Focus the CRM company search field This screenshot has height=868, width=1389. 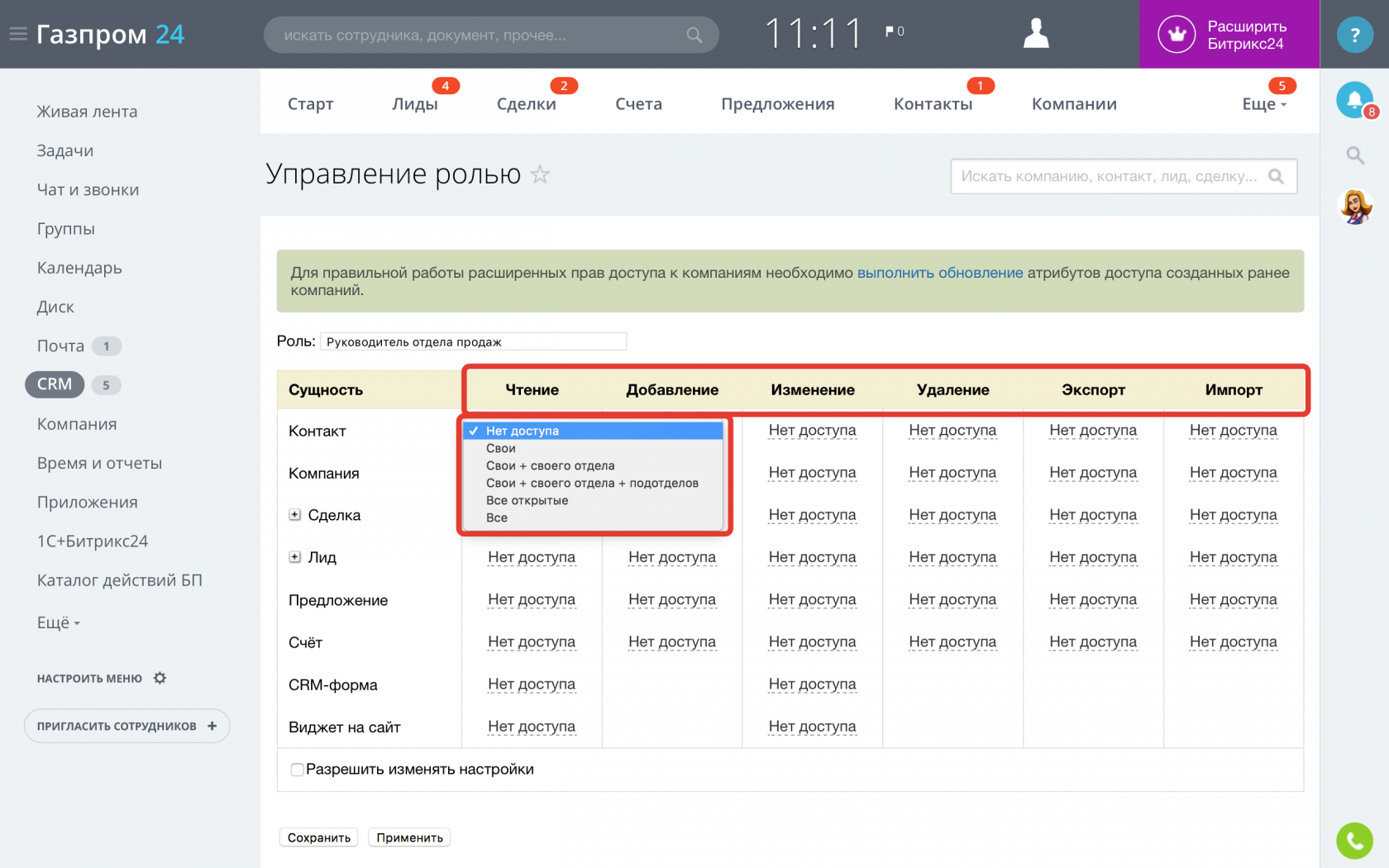(1124, 176)
